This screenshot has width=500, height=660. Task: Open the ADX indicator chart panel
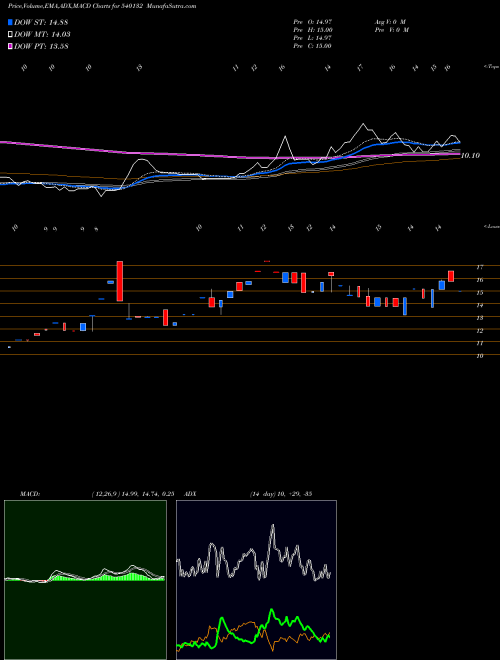tap(256, 580)
